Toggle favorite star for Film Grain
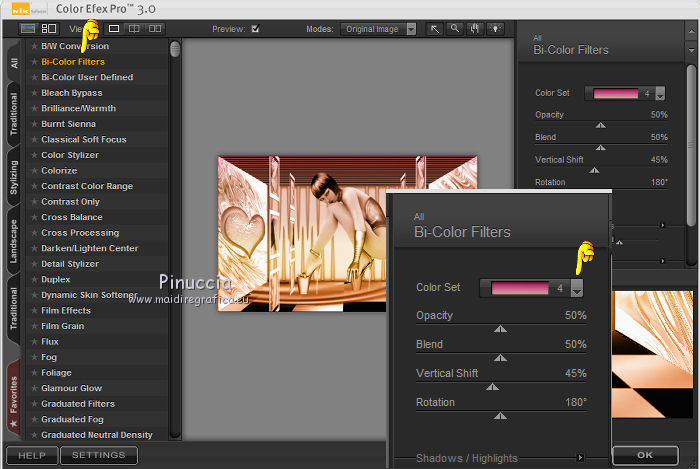This screenshot has width=700, height=469. point(34,326)
